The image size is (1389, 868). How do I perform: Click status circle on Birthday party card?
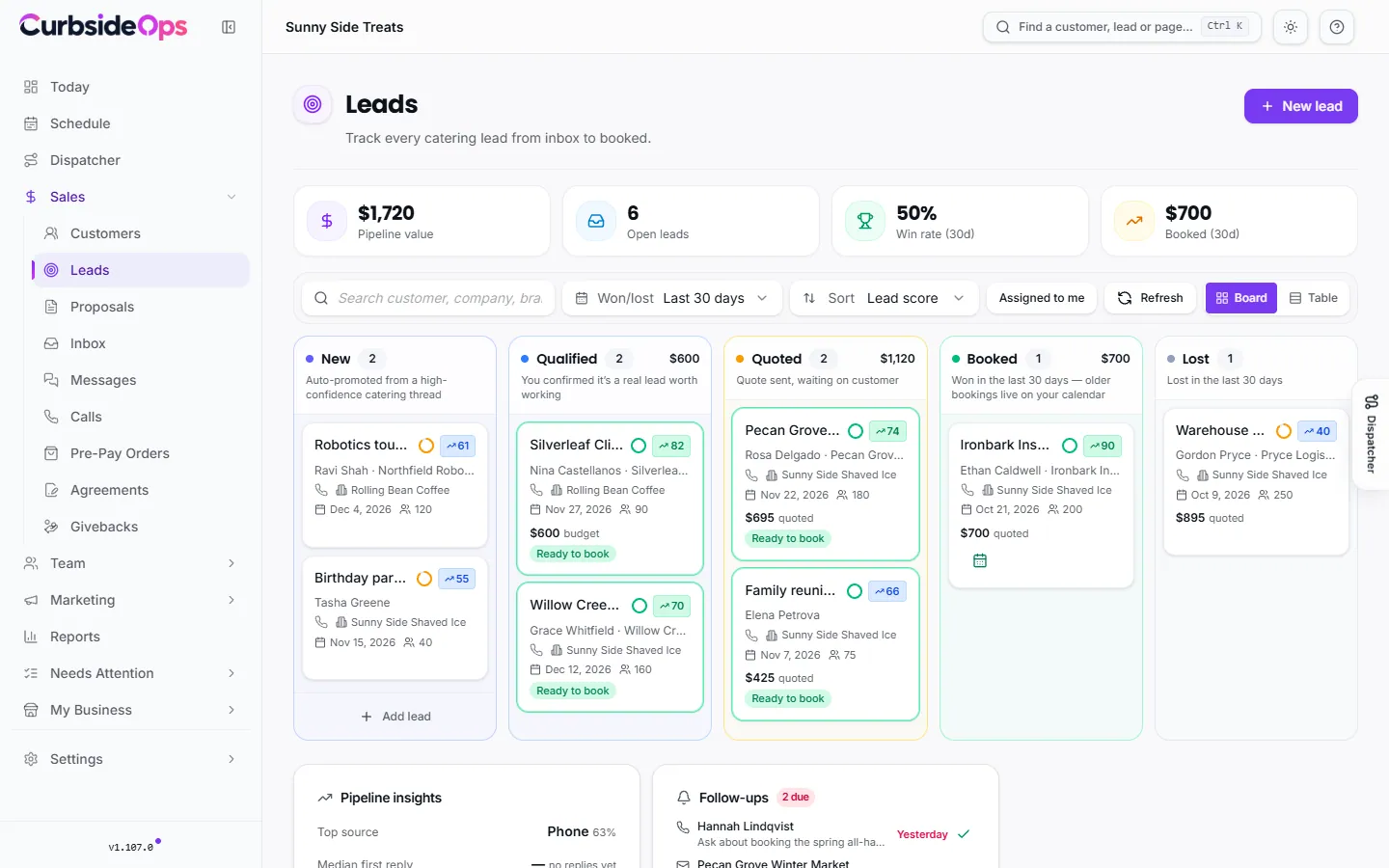coord(424,579)
